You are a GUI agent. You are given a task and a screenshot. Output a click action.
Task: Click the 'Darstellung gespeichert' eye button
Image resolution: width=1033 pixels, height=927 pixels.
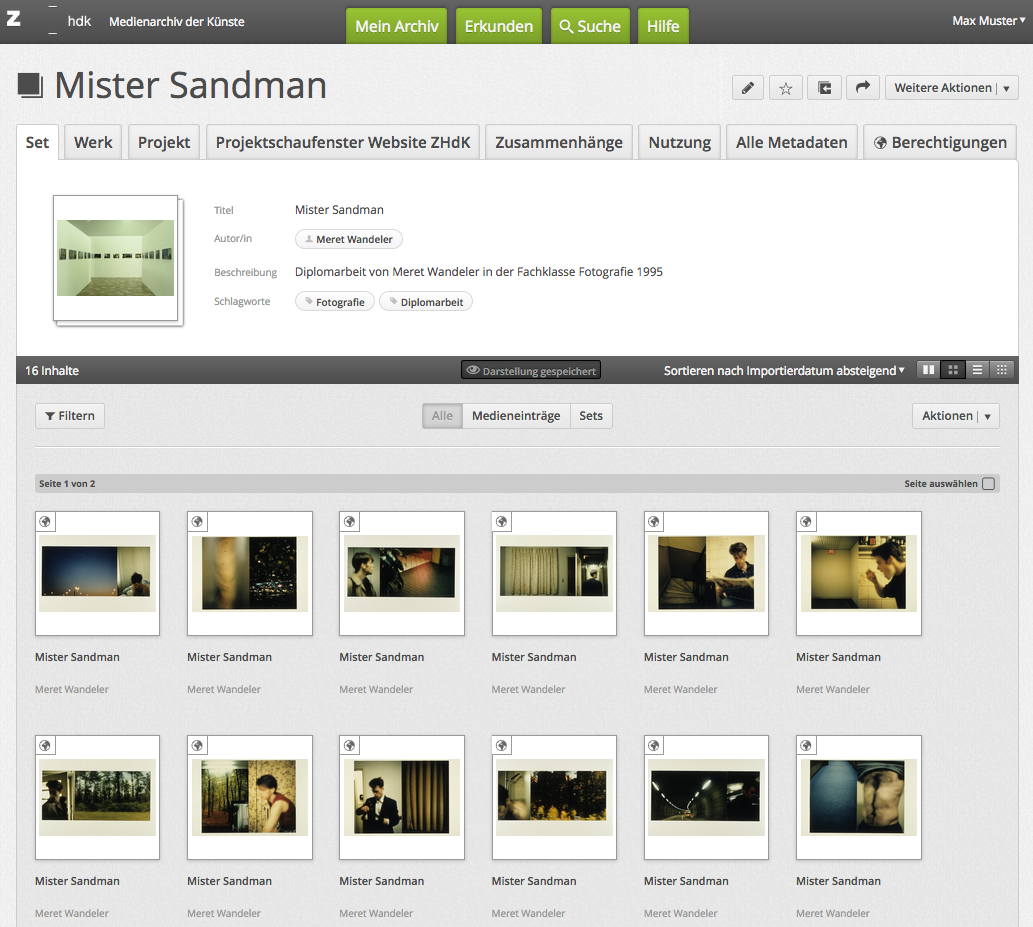531,370
